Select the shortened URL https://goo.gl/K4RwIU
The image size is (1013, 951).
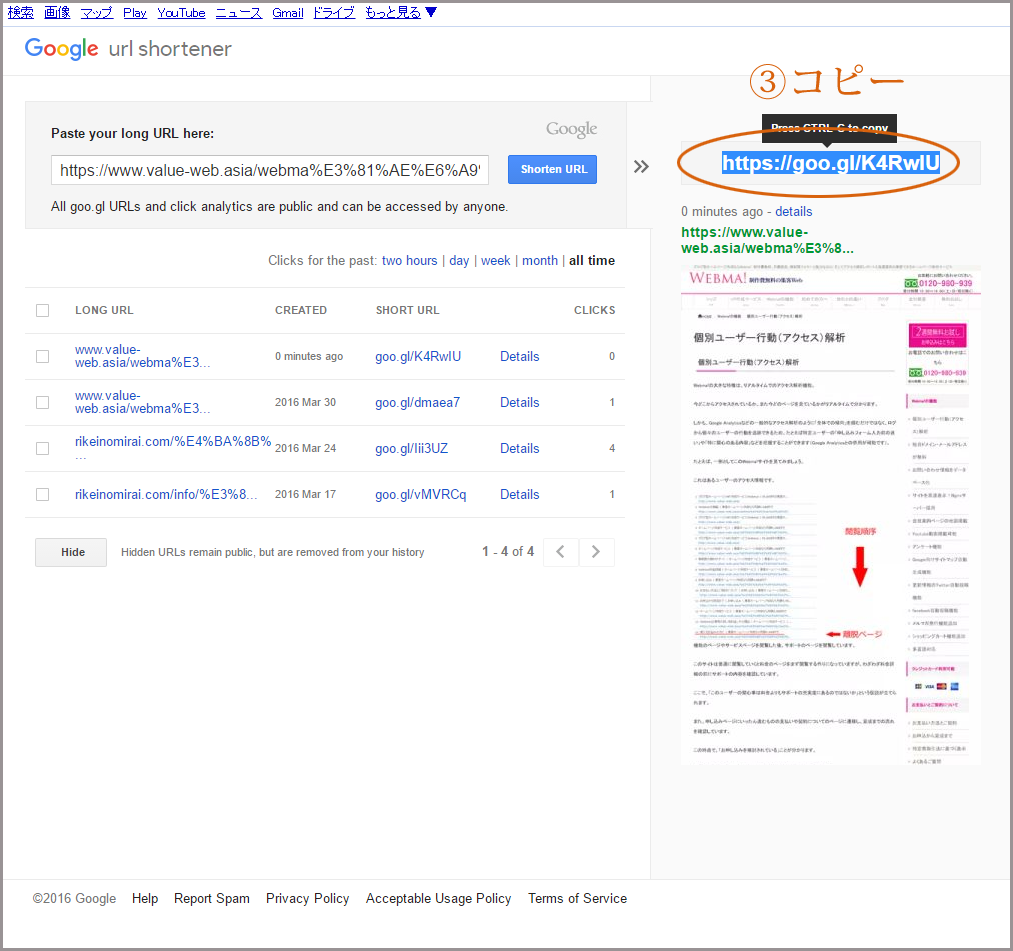point(831,163)
